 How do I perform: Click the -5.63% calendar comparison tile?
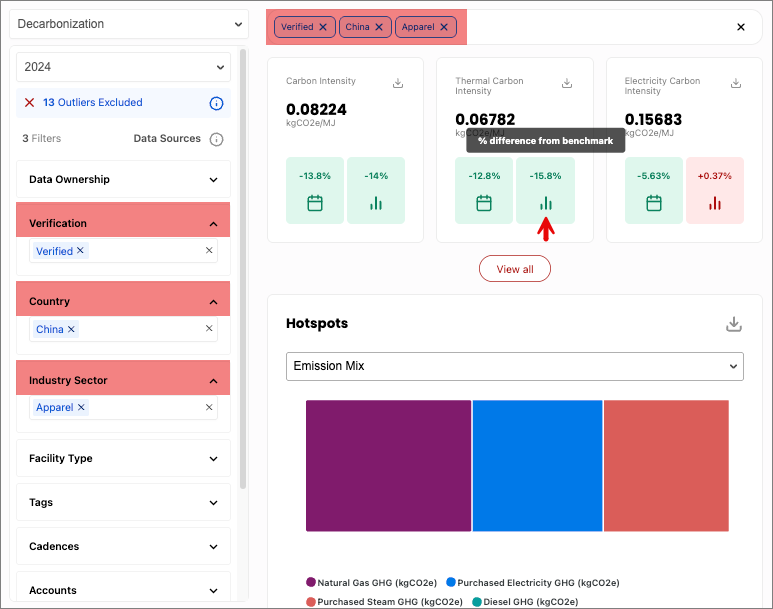coord(654,190)
